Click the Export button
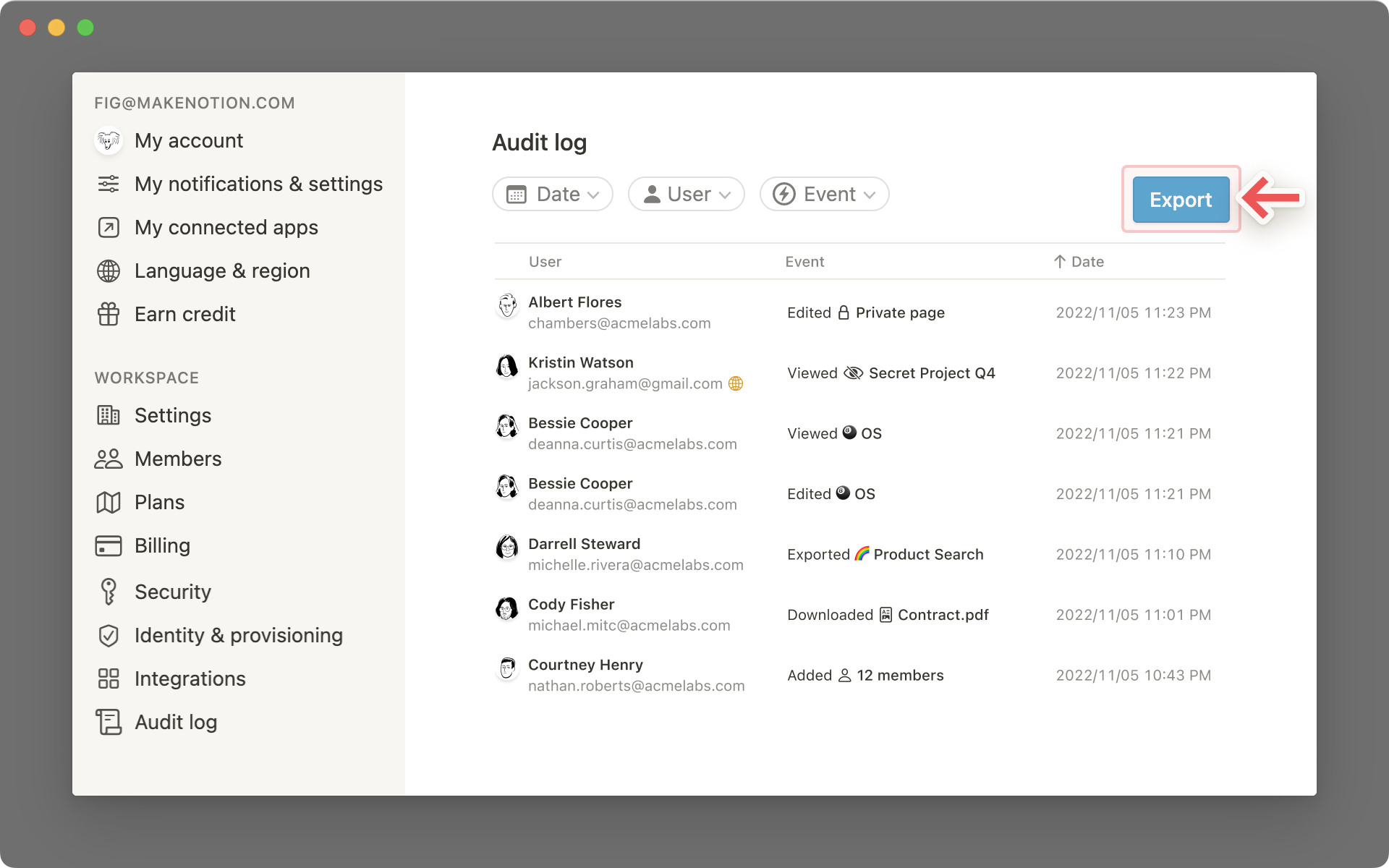This screenshot has height=868, width=1389. click(x=1180, y=200)
